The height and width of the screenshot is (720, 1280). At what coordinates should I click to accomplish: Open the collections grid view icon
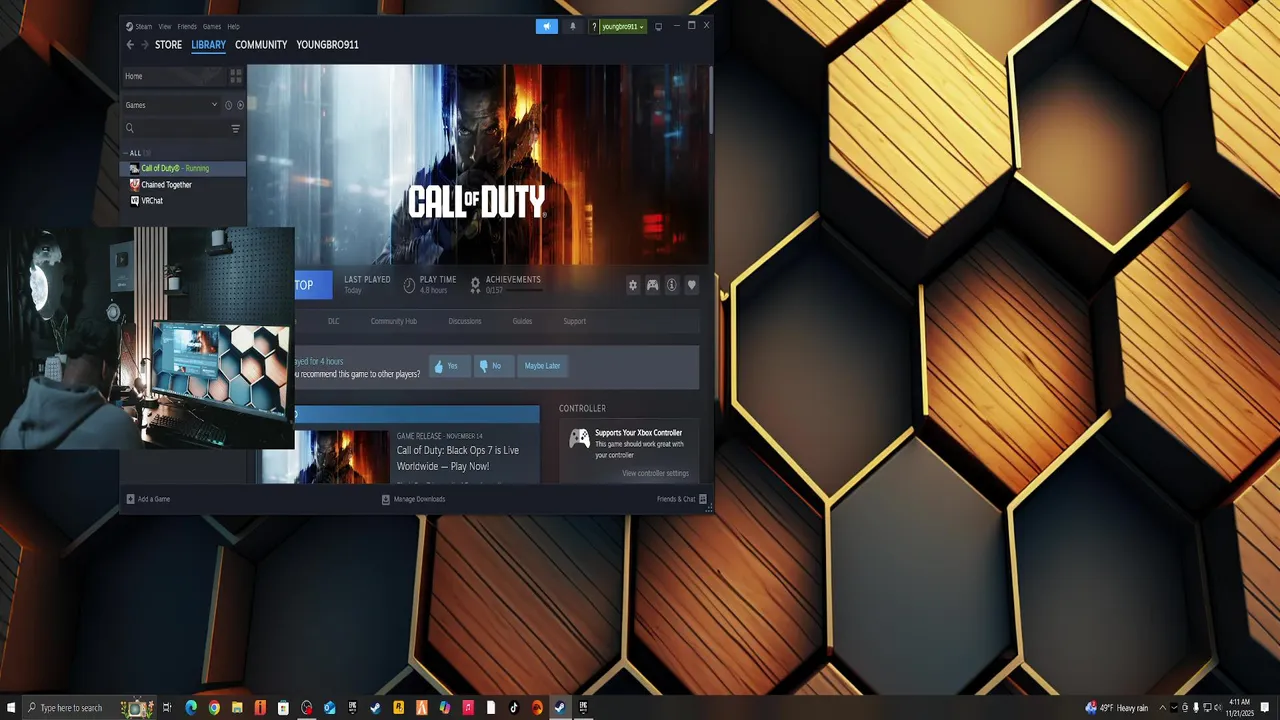tap(236, 76)
